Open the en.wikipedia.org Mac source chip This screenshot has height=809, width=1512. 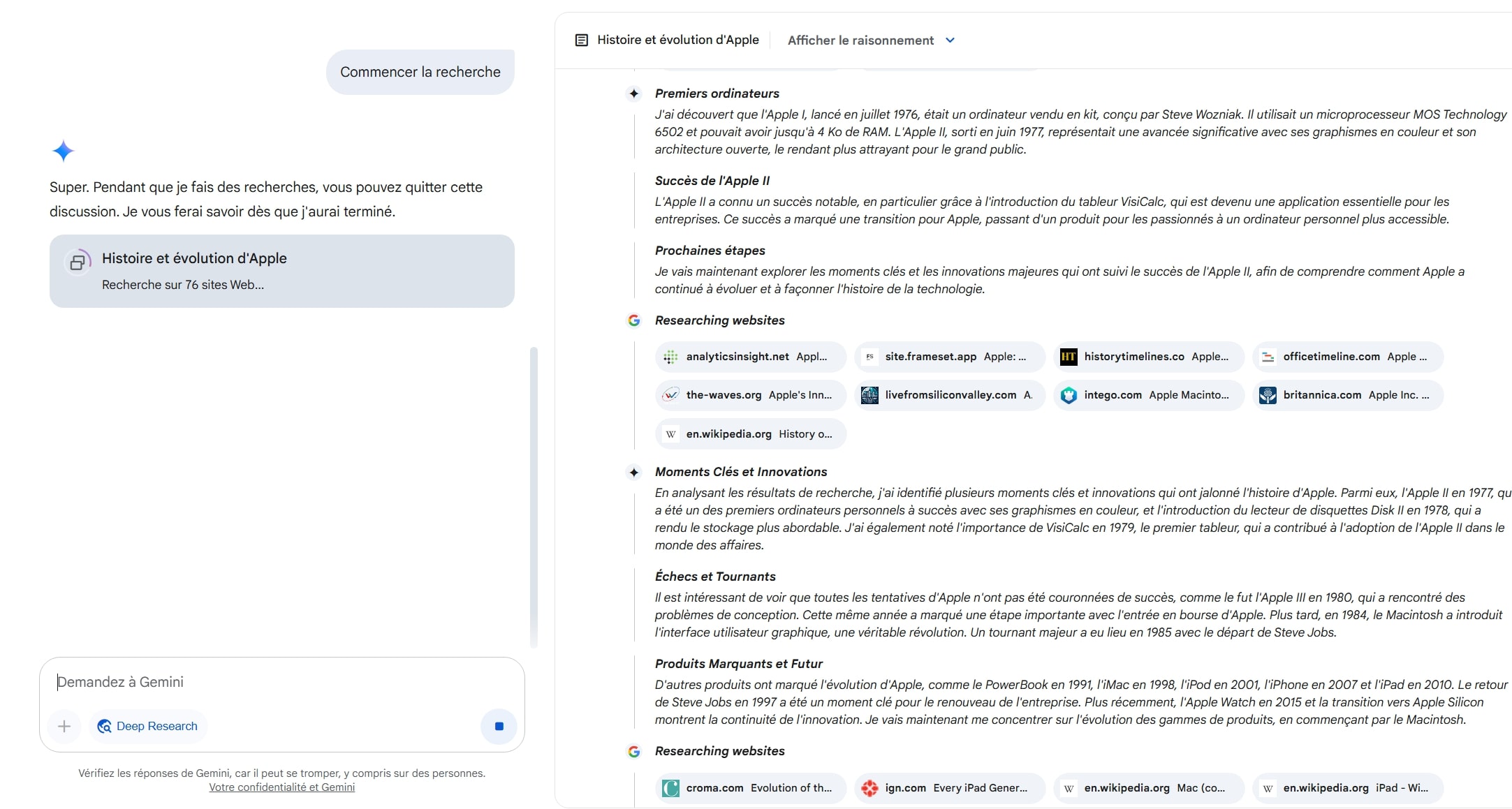point(1149,788)
